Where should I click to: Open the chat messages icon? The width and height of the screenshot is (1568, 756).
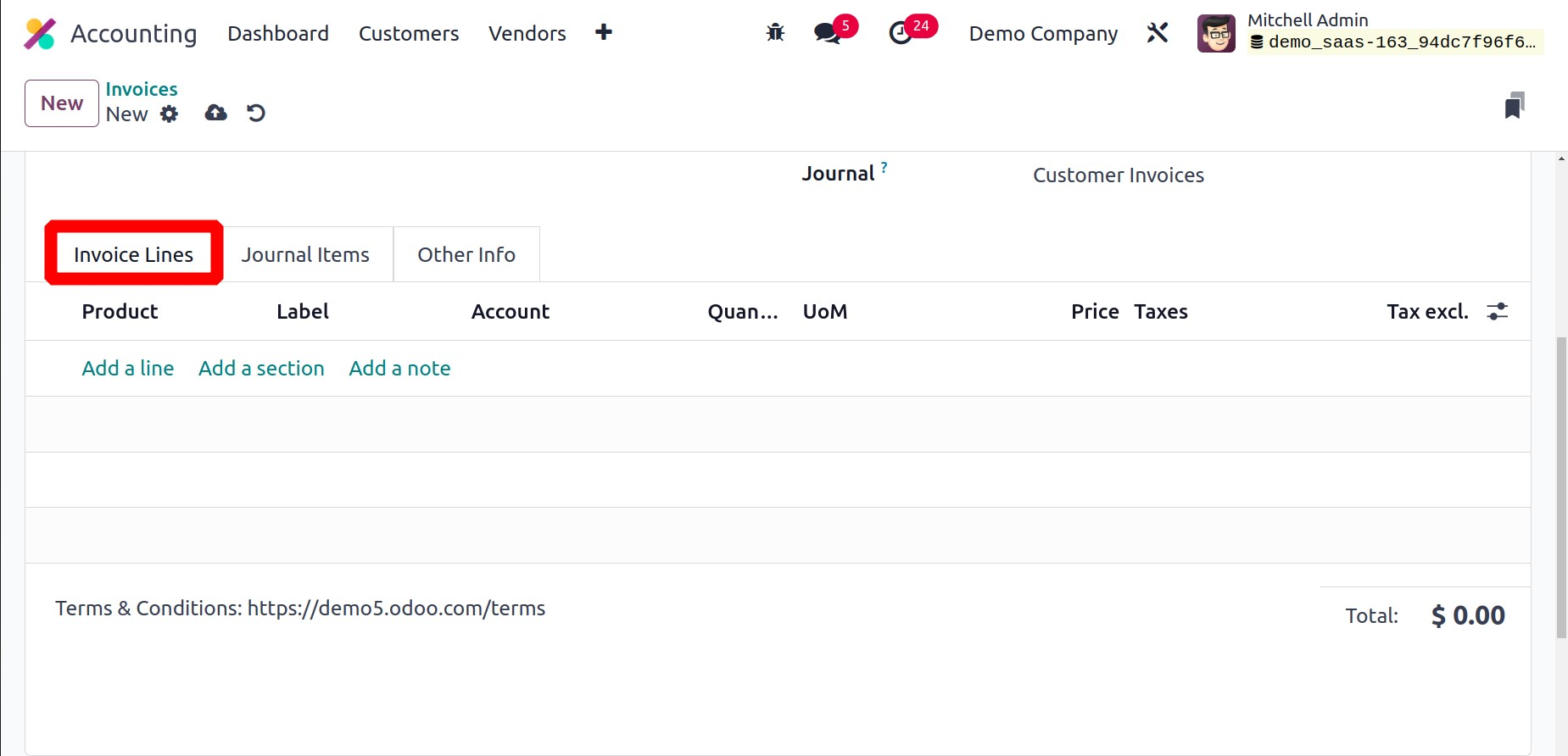pyautogui.click(x=828, y=33)
